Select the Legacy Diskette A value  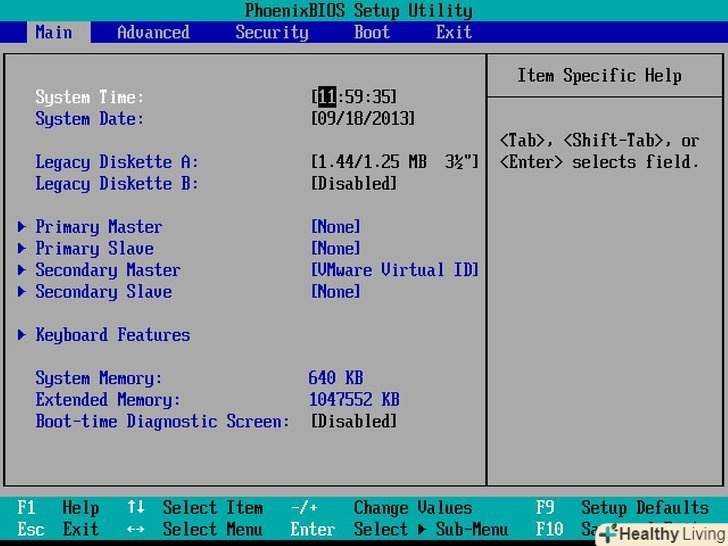tap(395, 162)
